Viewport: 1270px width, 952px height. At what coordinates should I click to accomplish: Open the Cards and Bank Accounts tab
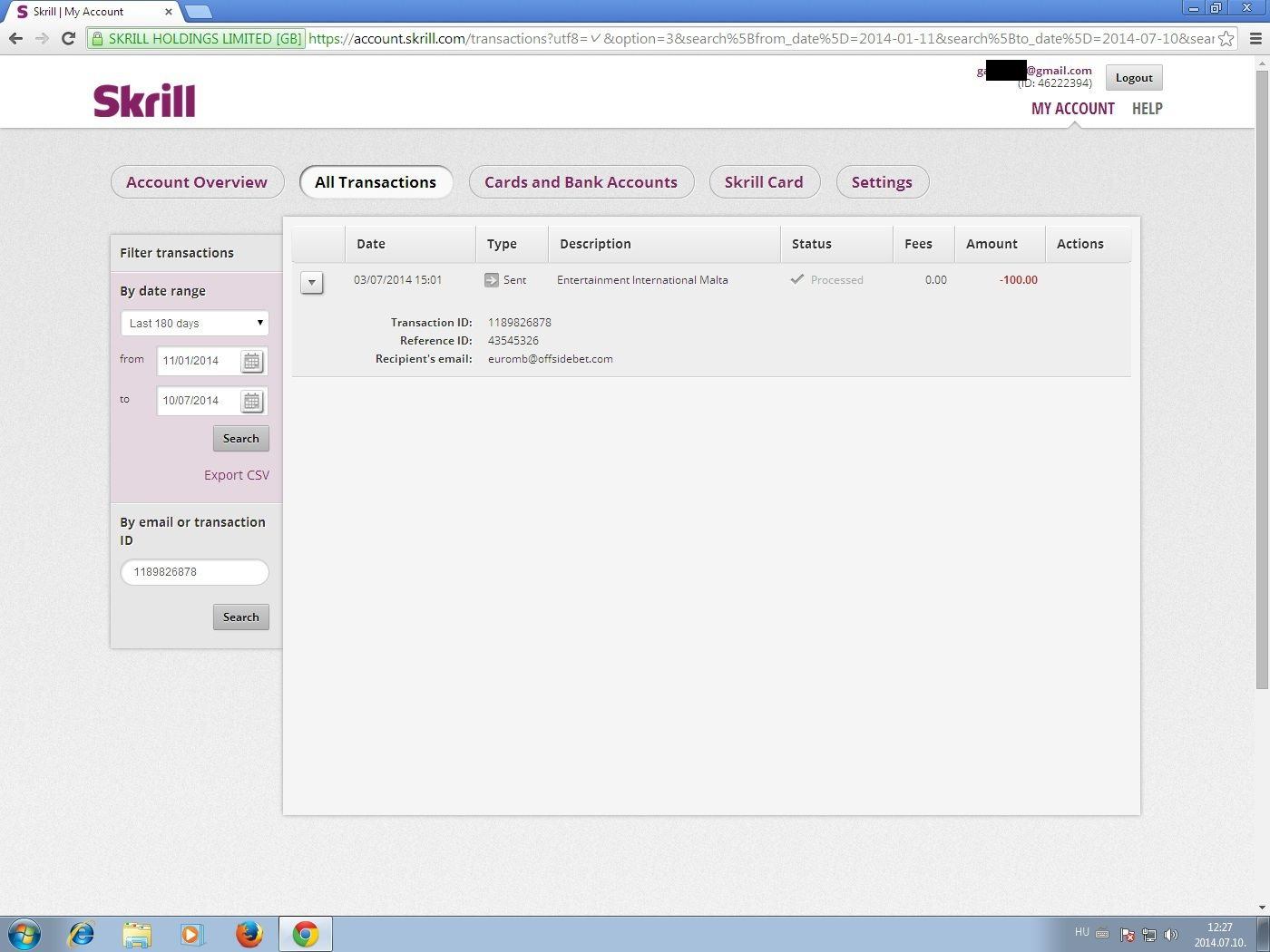[x=581, y=182]
